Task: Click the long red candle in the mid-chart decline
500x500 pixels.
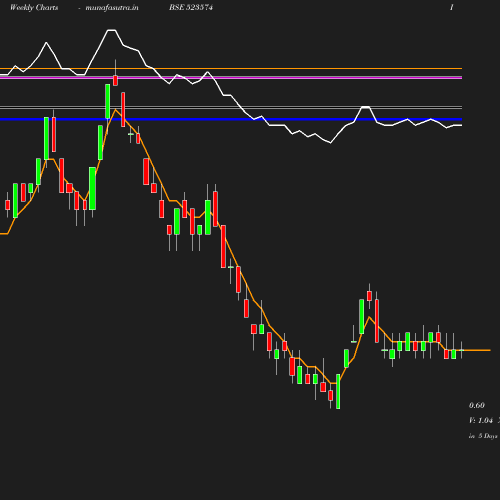Action: [x=223, y=246]
